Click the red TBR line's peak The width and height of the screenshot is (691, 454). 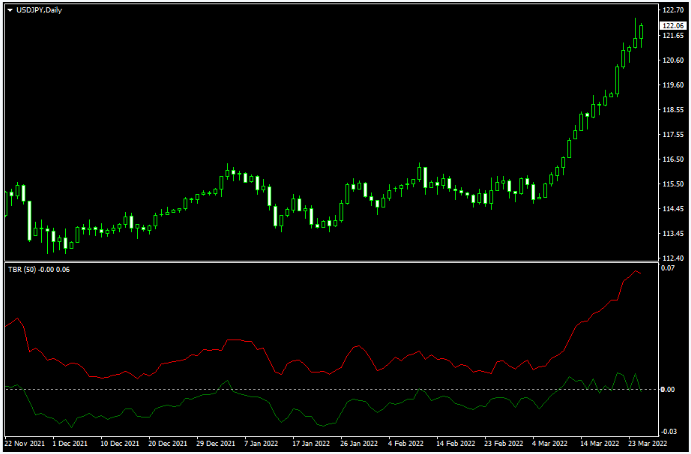point(636,271)
